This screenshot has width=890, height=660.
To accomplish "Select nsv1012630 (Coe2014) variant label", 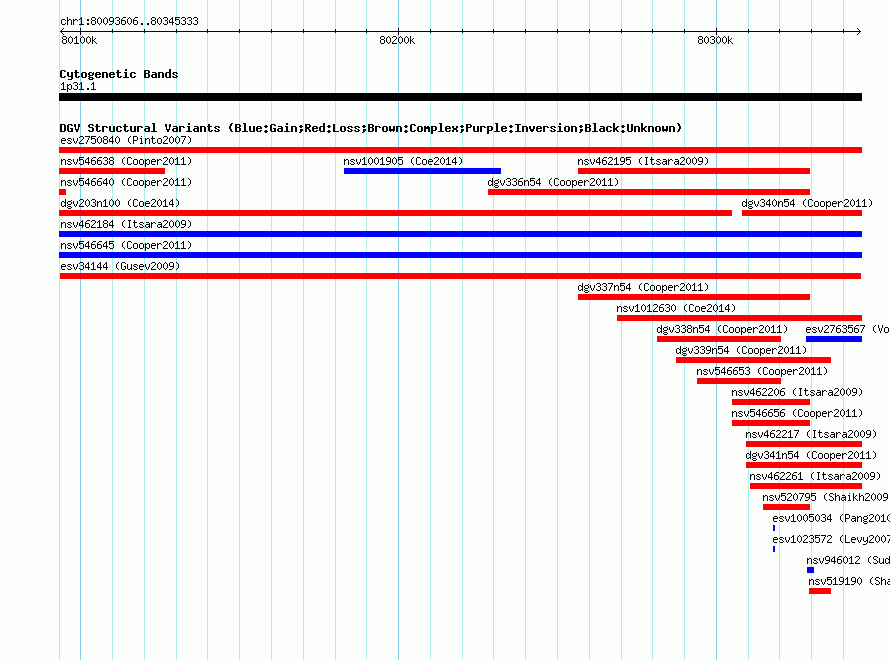I will pos(676,308).
